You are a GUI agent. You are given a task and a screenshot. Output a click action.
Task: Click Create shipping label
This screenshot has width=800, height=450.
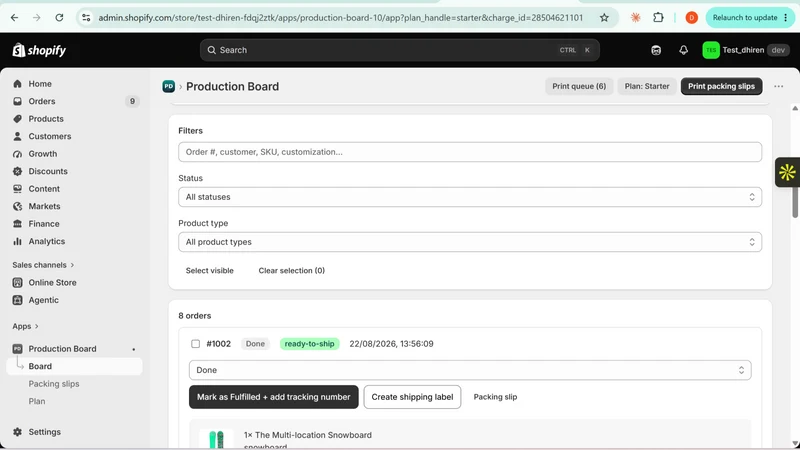click(x=412, y=397)
